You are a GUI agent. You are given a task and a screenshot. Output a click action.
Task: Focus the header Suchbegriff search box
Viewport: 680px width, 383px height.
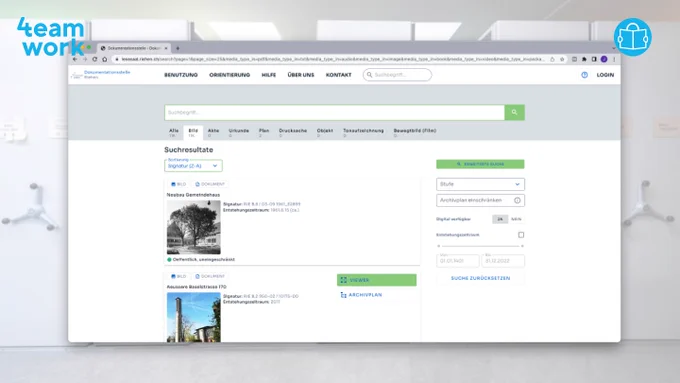pos(397,75)
